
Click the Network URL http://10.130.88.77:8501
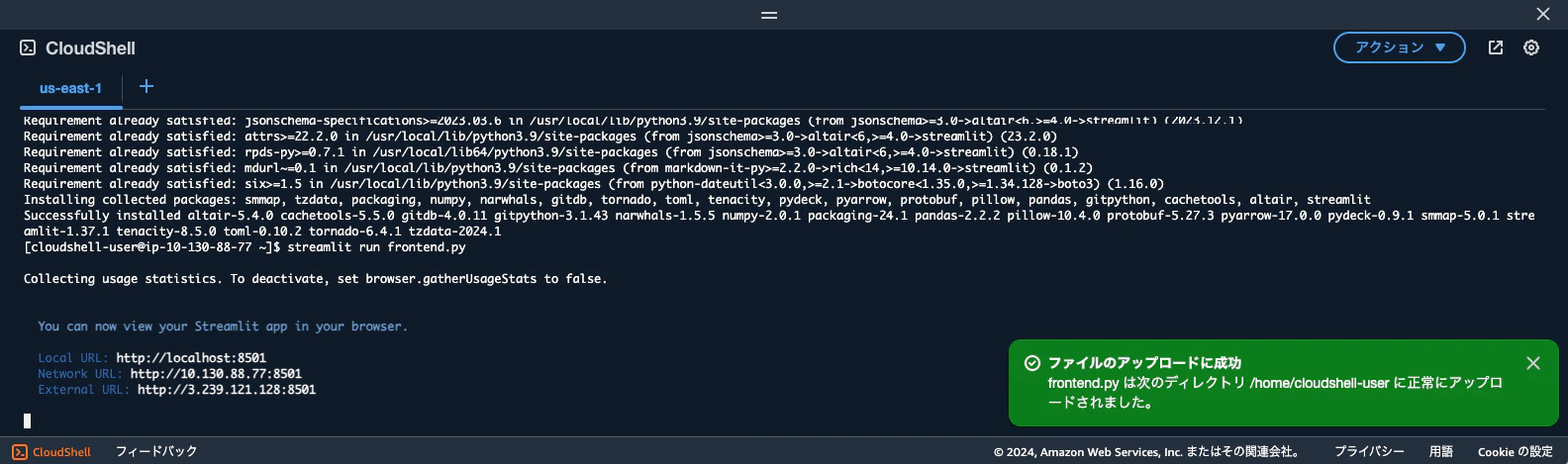216,374
